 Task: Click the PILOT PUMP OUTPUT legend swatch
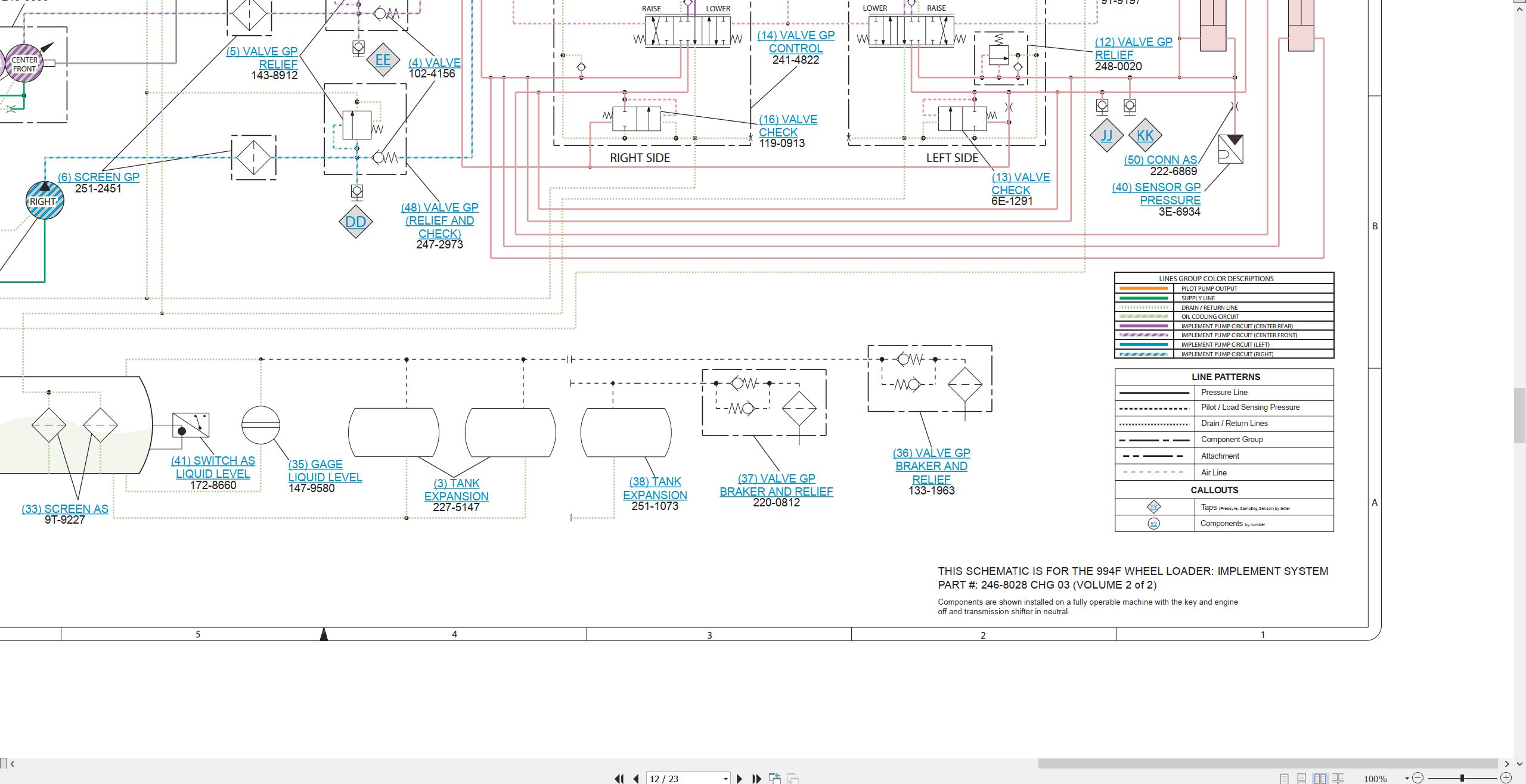click(x=1144, y=288)
